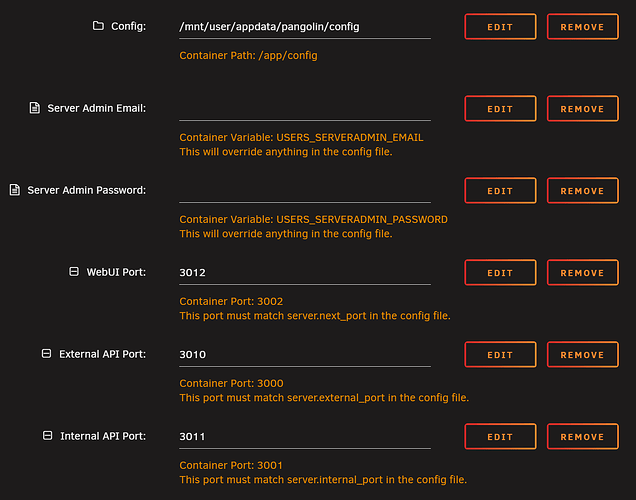The image size is (636, 500).
Task: Edit the Config path mapping
Action: pyautogui.click(x=500, y=27)
